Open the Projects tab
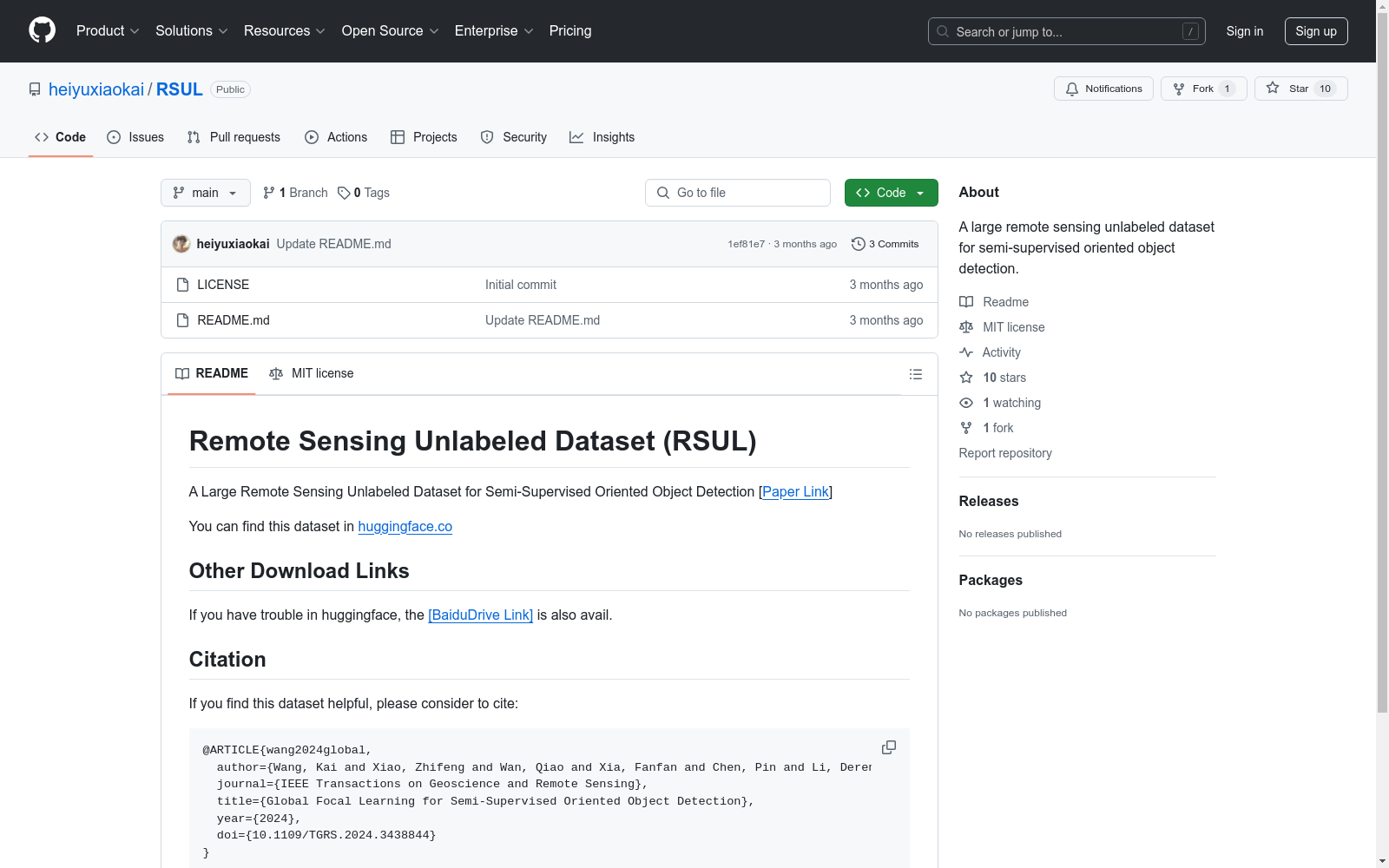The image size is (1389, 868). click(424, 137)
